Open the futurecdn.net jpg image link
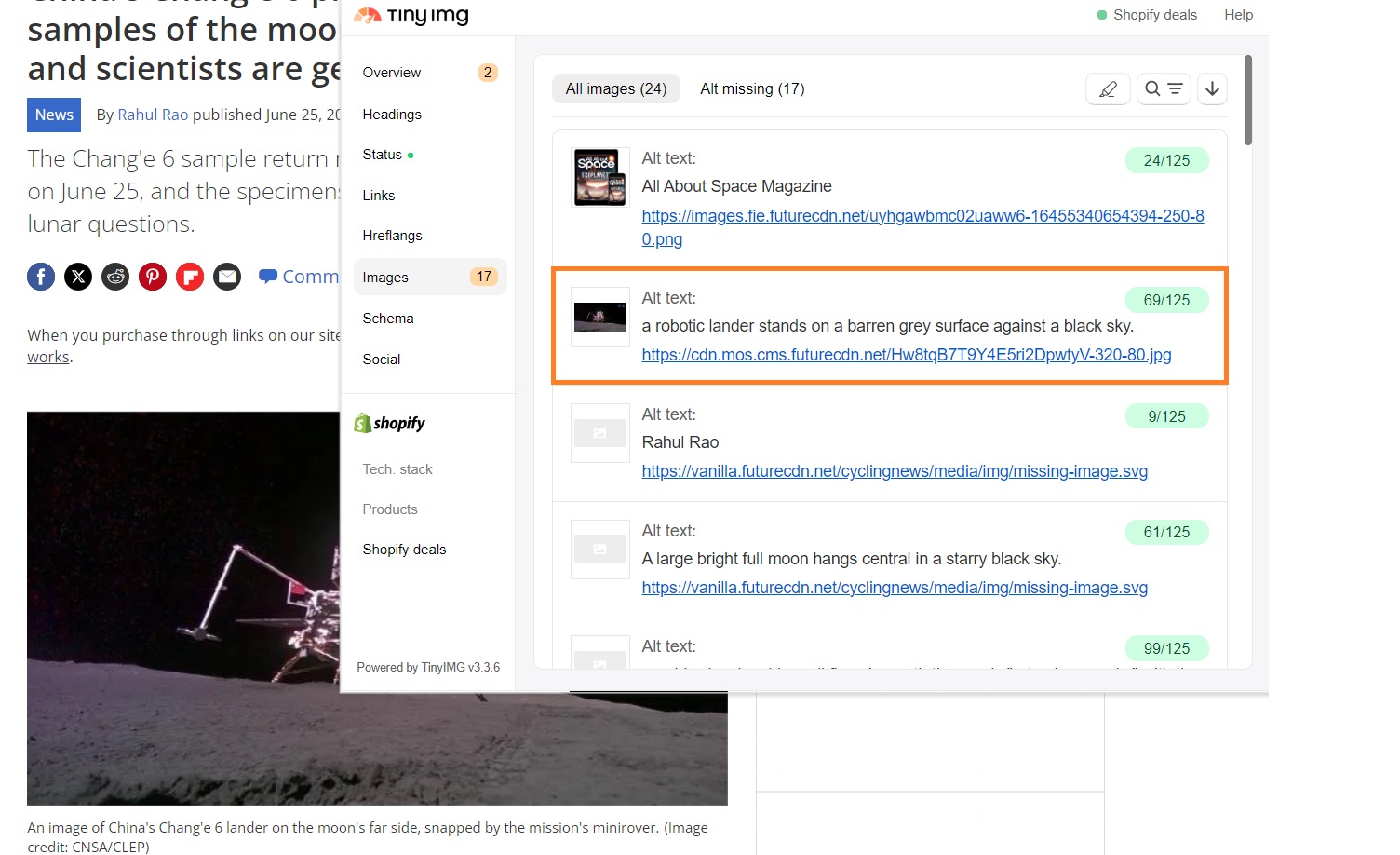This screenshot has width=1400, height=855. click(906, 355)
